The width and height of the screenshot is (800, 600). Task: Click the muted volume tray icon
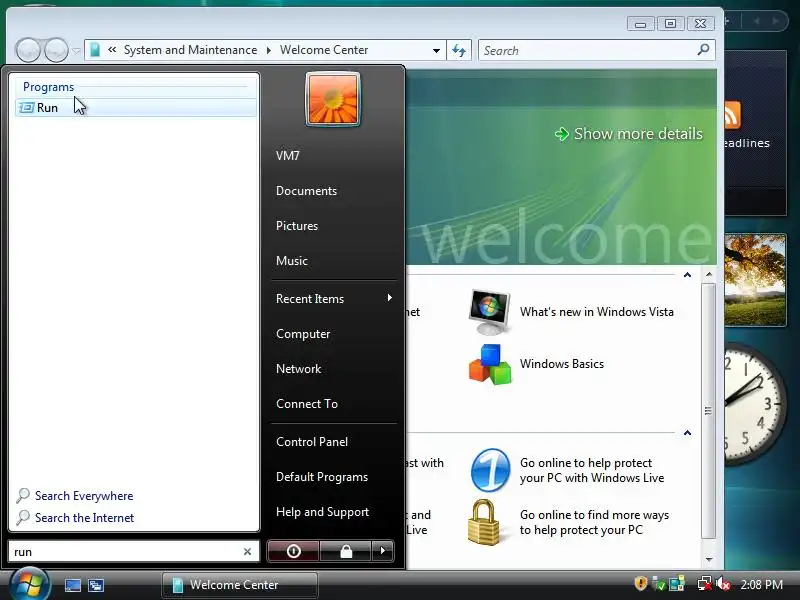[x=722, y=584]
